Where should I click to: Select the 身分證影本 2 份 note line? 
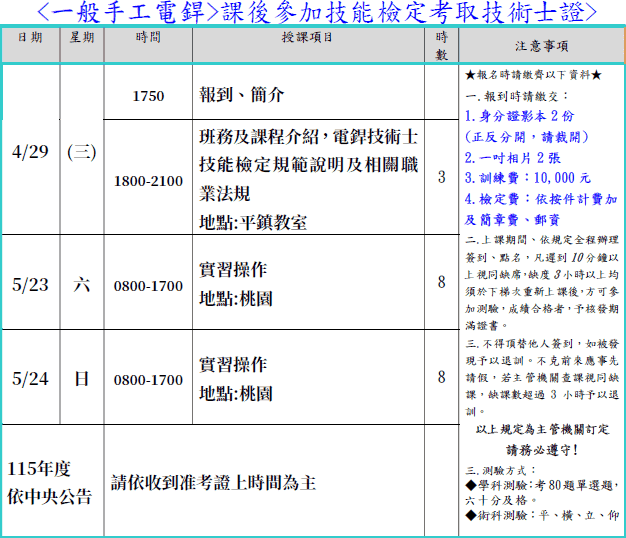point(522,115)
